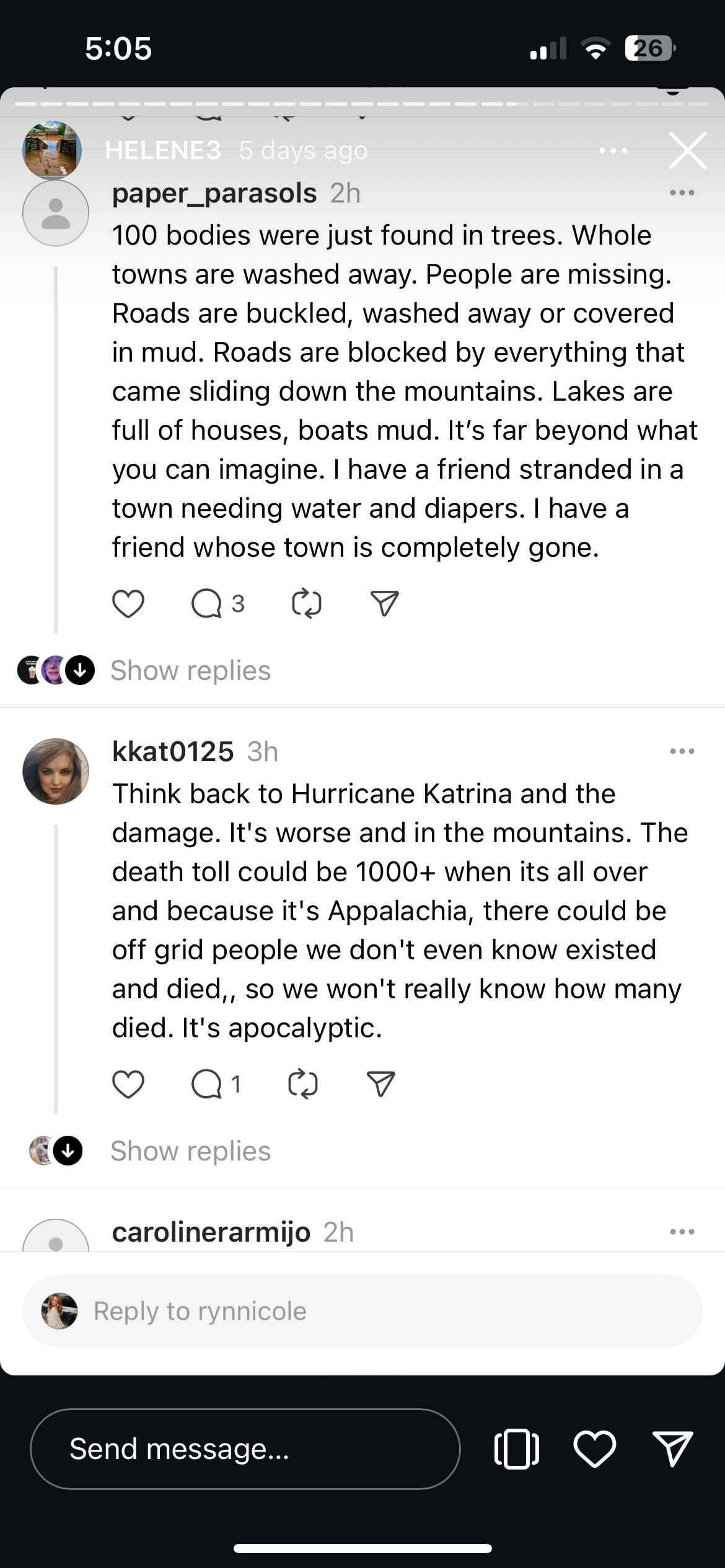725x1568 pixels.
Task: Share the kkat0125 comment via send icon
Action: [x=381, y=1084]
